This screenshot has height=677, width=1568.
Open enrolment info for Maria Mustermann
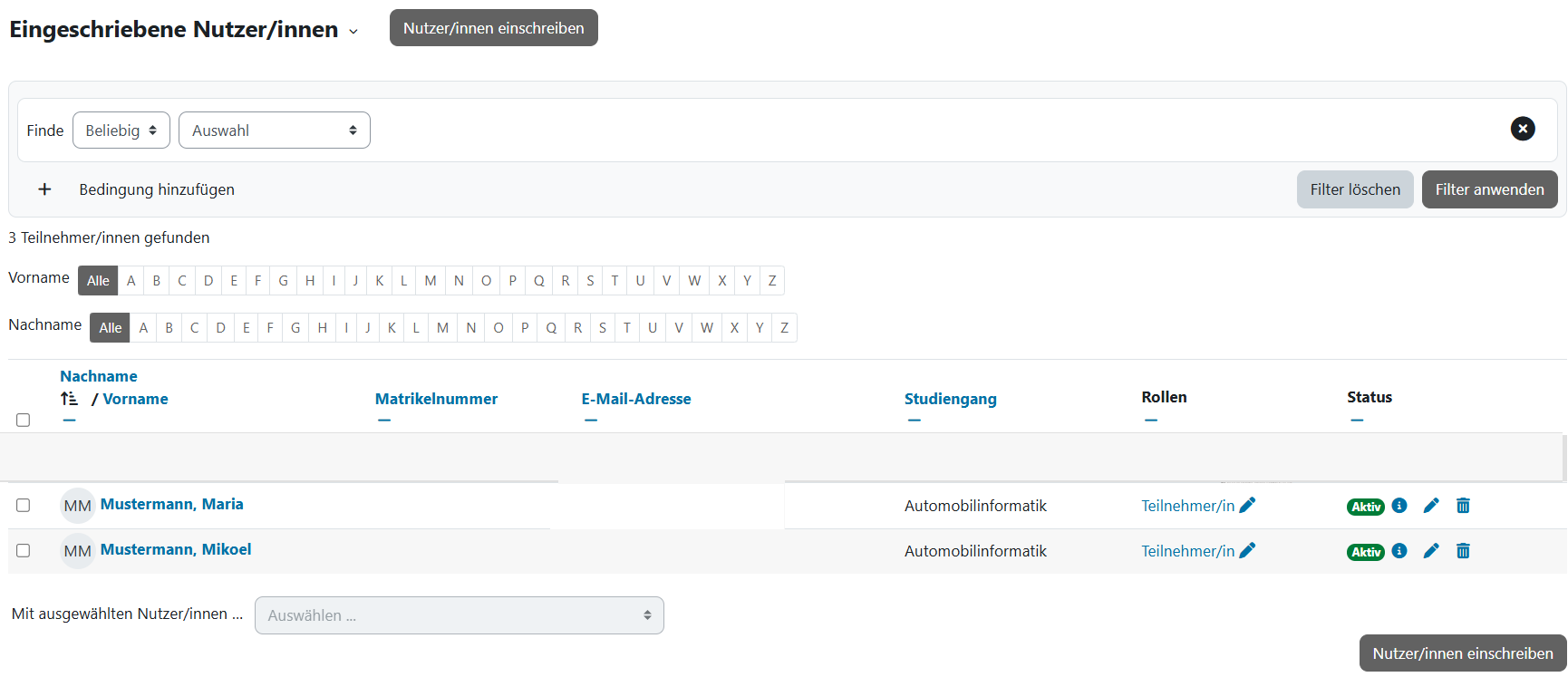coord(1399,506)
